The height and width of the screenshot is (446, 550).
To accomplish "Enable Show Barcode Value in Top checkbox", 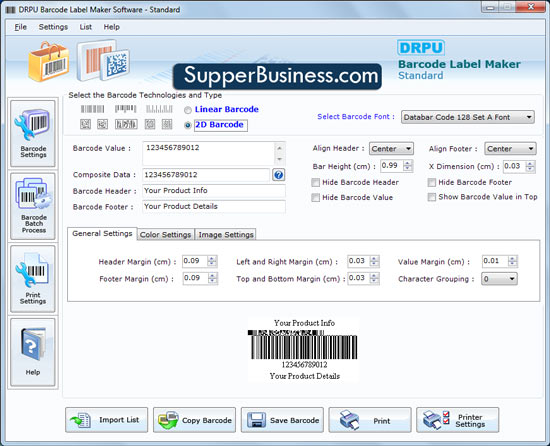I will 432,197.
